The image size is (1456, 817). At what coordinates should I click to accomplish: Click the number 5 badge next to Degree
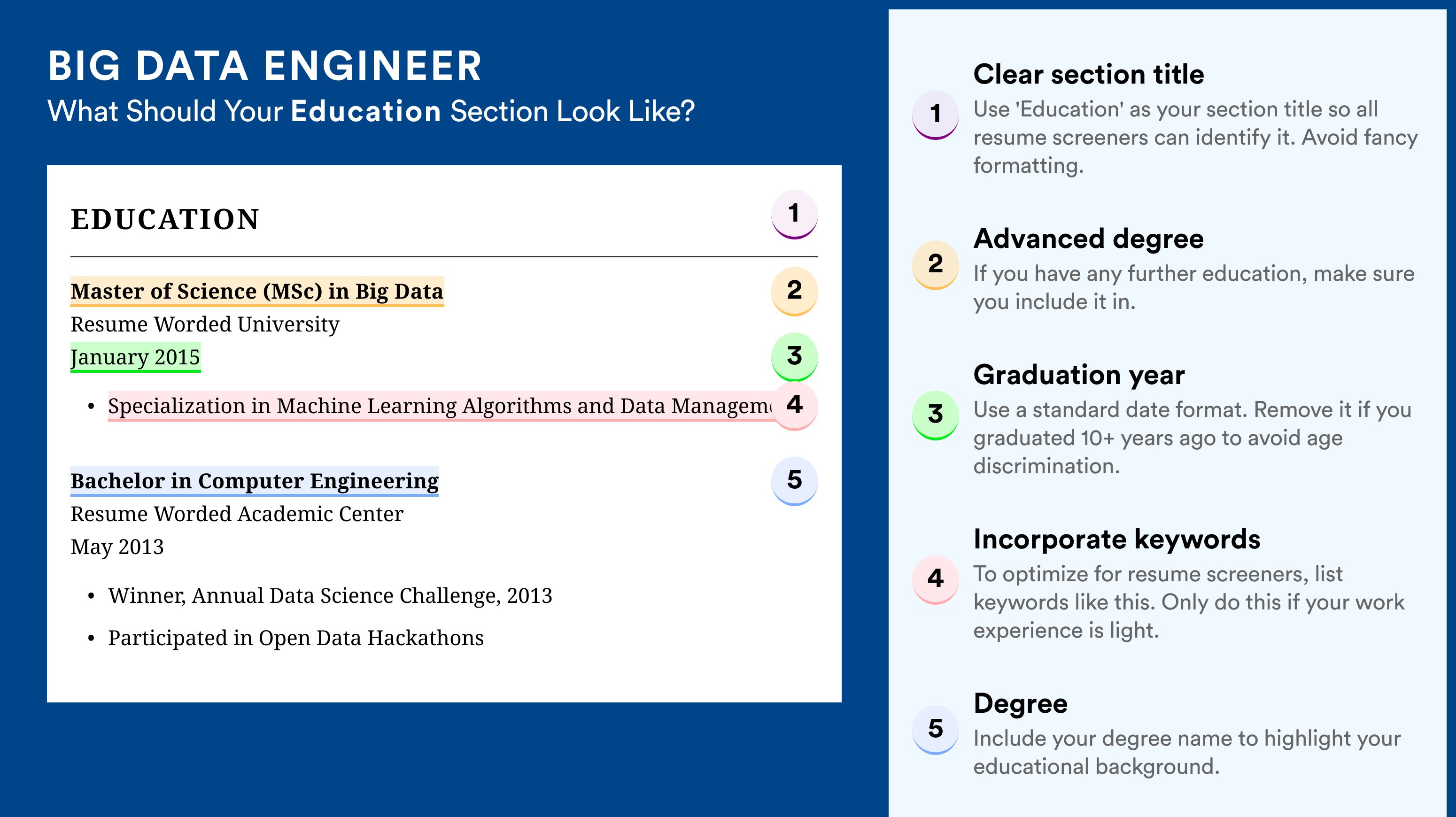point(936,729)
